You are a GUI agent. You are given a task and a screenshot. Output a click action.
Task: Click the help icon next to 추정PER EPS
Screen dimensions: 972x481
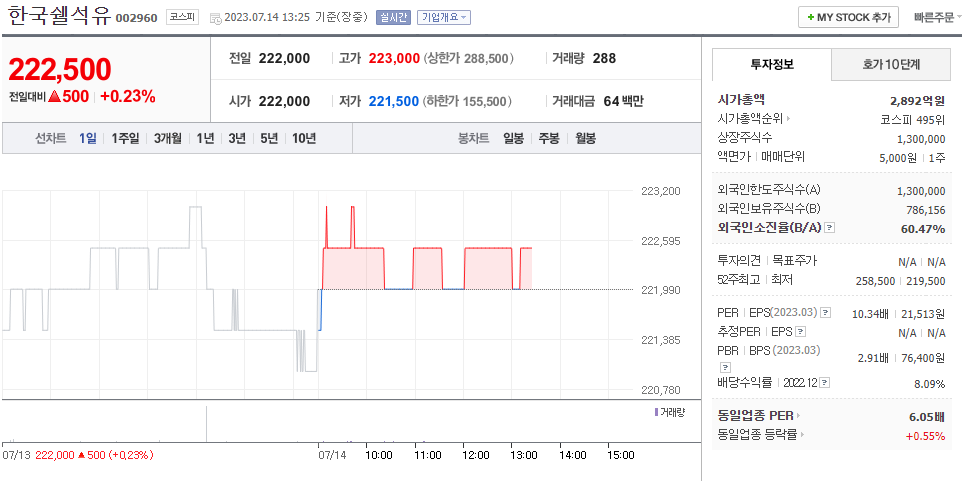[x=801, y=332]
